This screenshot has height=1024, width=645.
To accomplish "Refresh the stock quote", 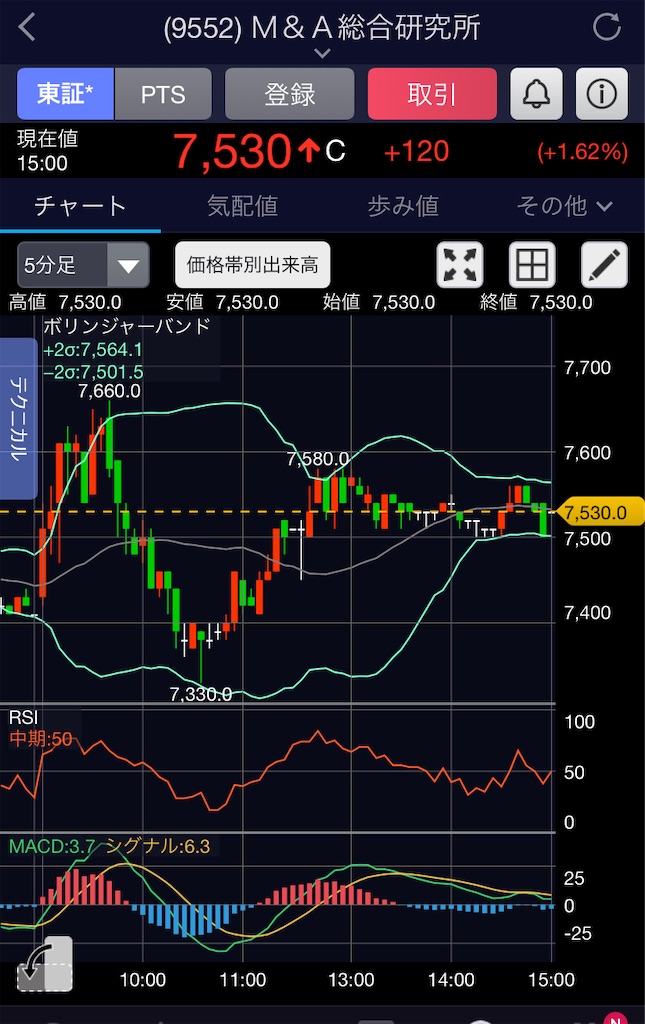I will coord(606,27).
